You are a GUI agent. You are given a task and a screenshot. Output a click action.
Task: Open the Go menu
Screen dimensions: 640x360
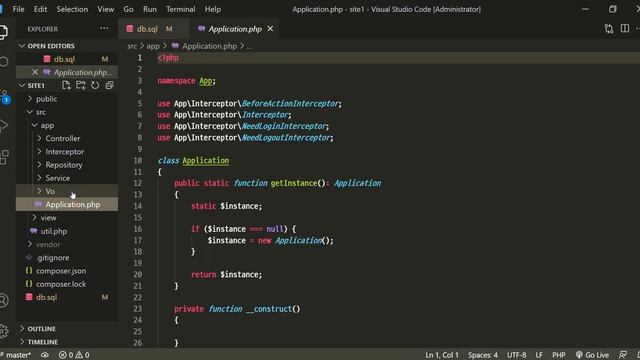click(128, 9)
